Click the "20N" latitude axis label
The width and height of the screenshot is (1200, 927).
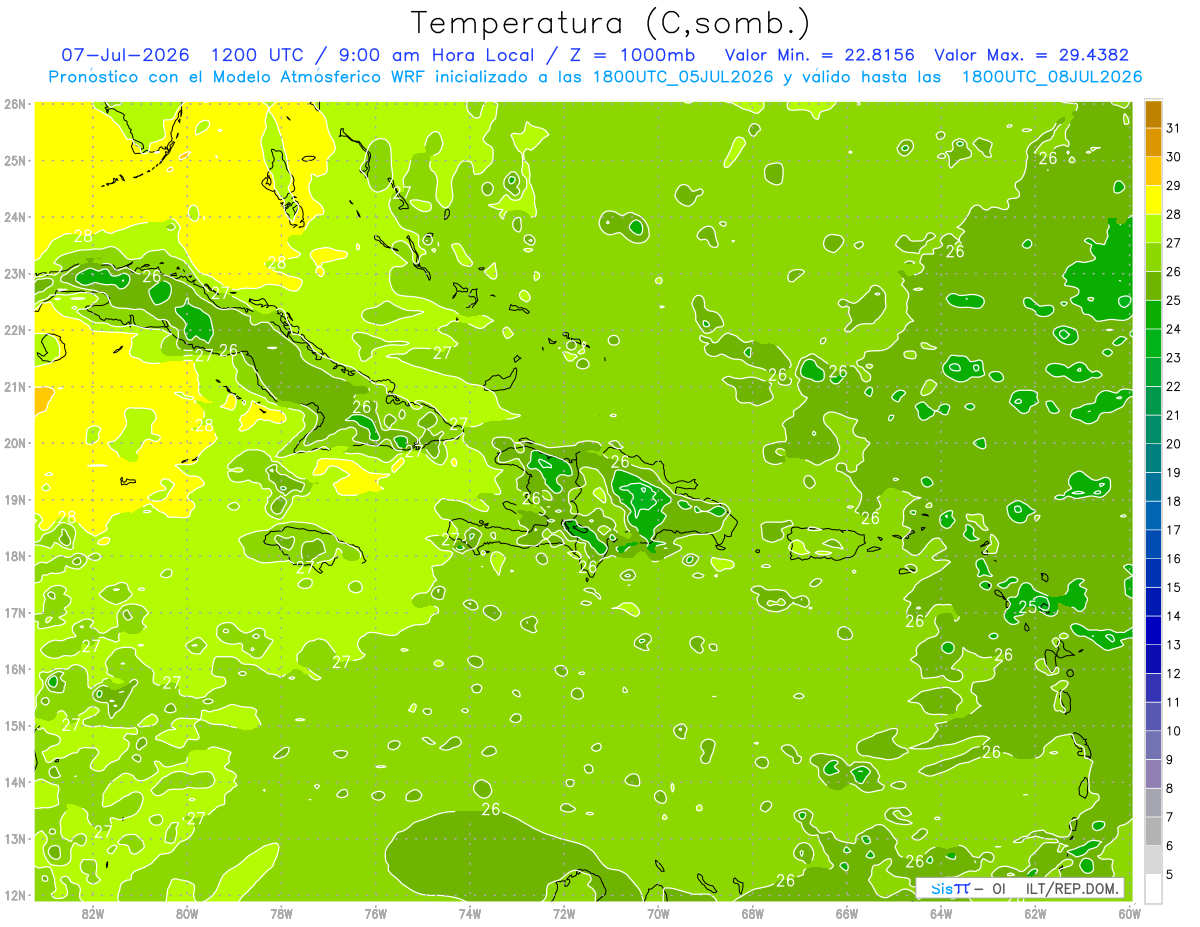(x=14, y=443)
